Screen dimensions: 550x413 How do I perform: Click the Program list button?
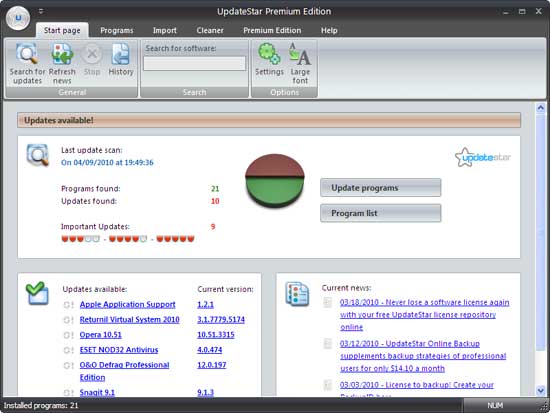381,213
